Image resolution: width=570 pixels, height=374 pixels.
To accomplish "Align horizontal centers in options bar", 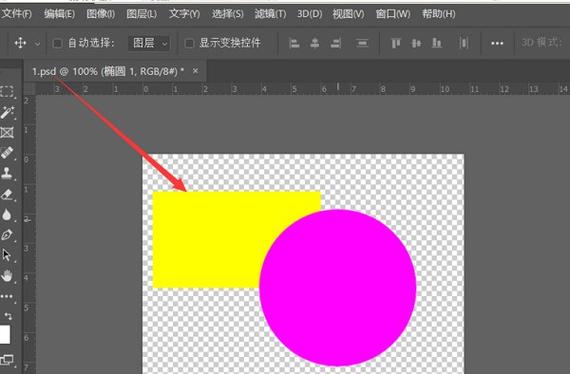I will (x=315, y=44).
